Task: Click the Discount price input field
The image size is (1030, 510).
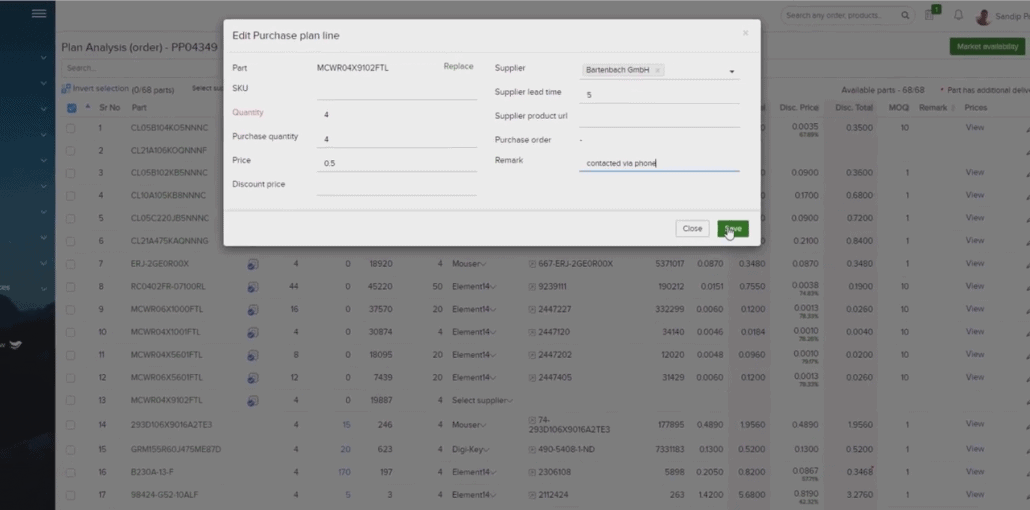Action: click(397, 187)
